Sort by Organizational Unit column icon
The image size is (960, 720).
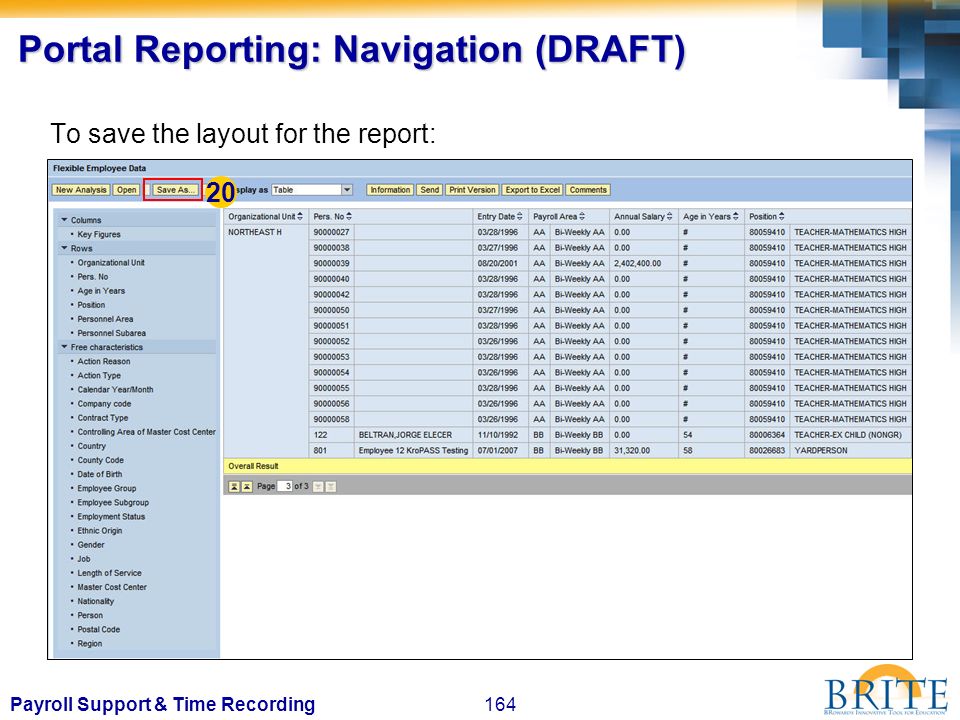pos(300,216)
